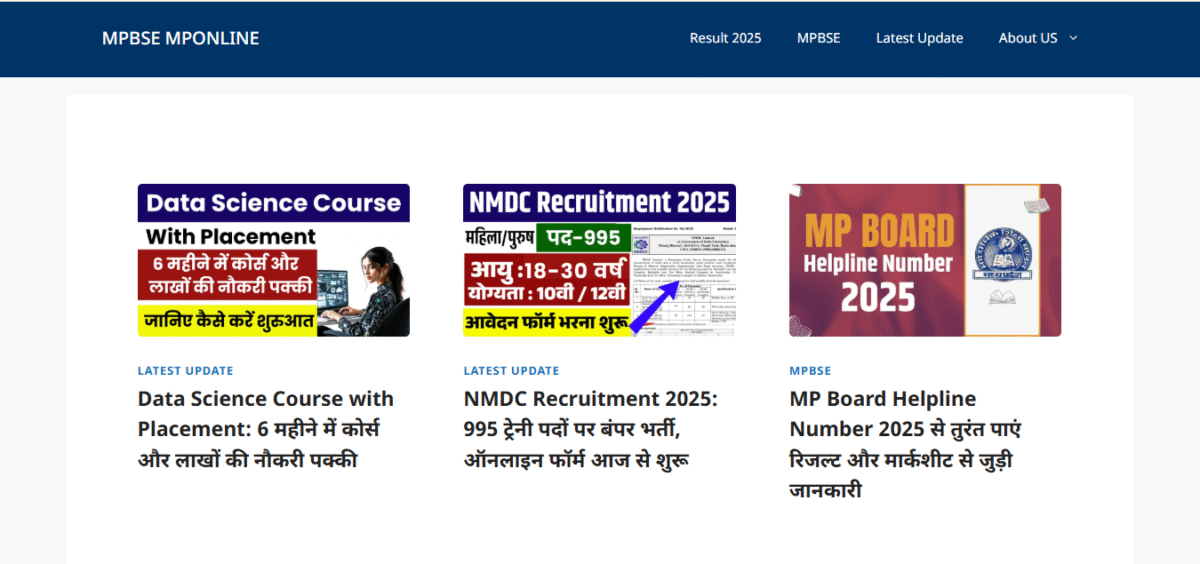
Task: Click Latest Update category above NMDC post
Action: (511, 370)
